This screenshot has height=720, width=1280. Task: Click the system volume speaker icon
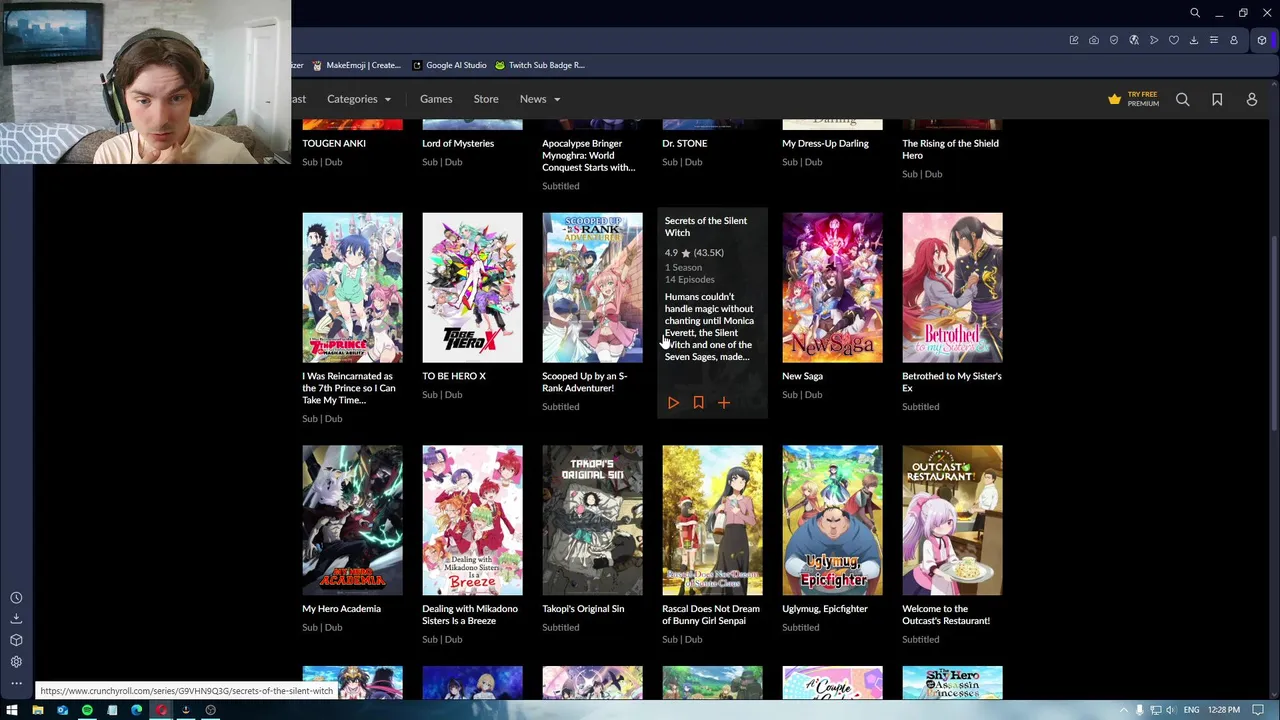pos(1170,710)
